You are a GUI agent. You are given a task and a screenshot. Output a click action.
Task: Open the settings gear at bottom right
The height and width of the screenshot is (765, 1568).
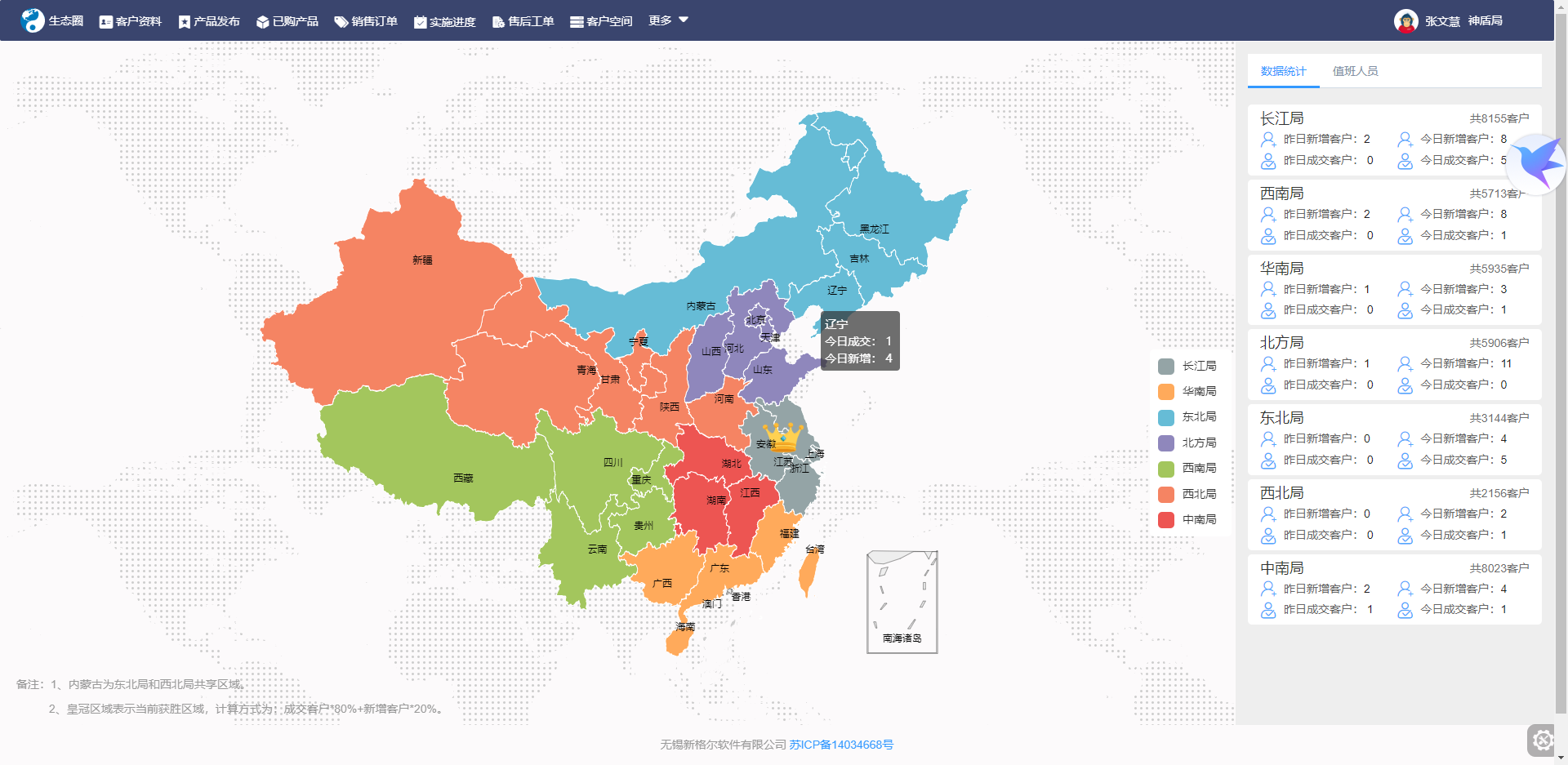click(1543, 741)
